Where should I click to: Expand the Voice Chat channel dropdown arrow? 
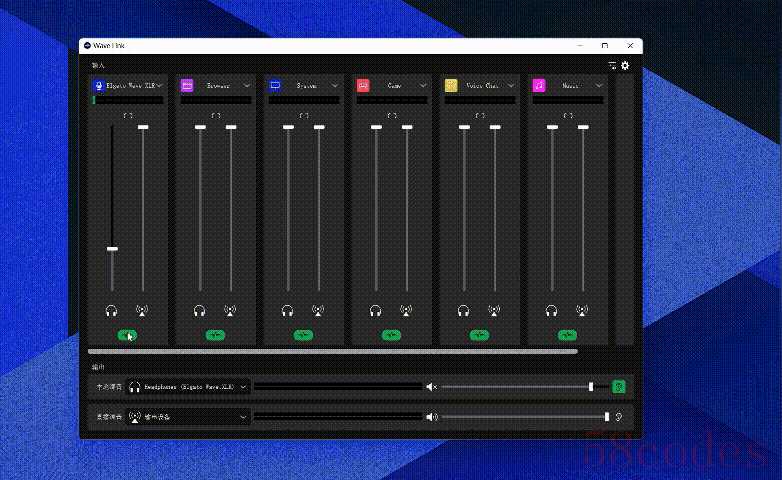tap(511, 86)
